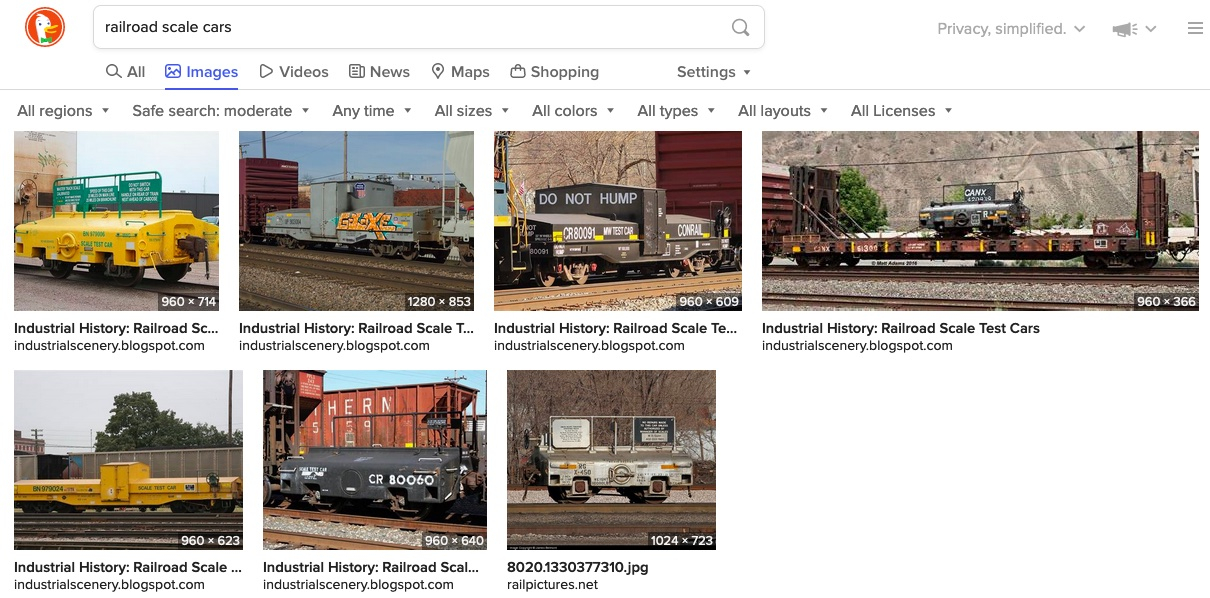Click the Privacy, simplified. dropdown
1210x598 pixels.
[1010, 29]
